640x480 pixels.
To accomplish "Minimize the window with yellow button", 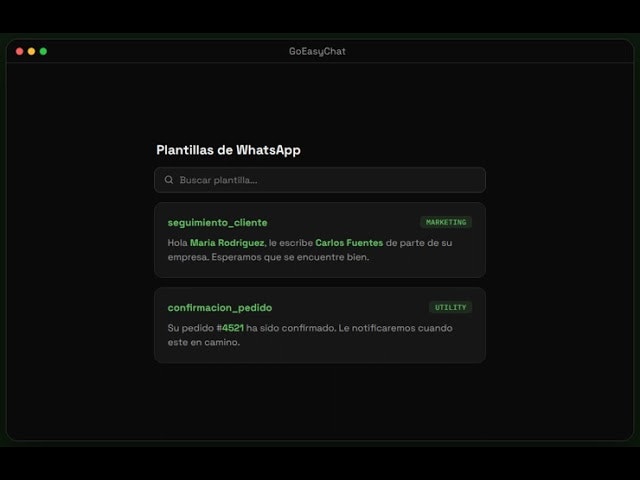I will pos(31,51).
